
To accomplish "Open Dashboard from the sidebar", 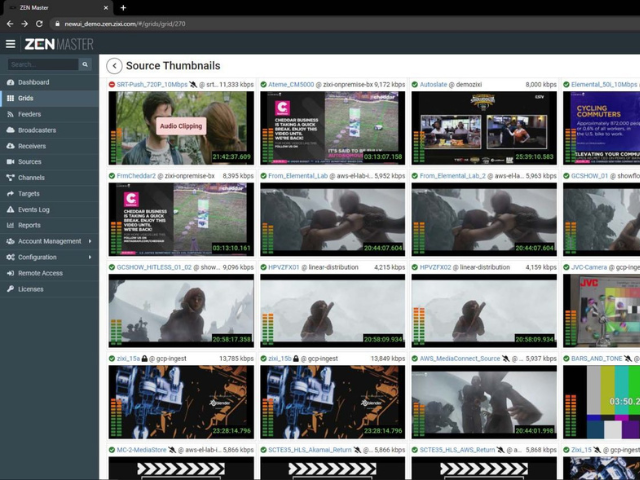I will [49, 82].
